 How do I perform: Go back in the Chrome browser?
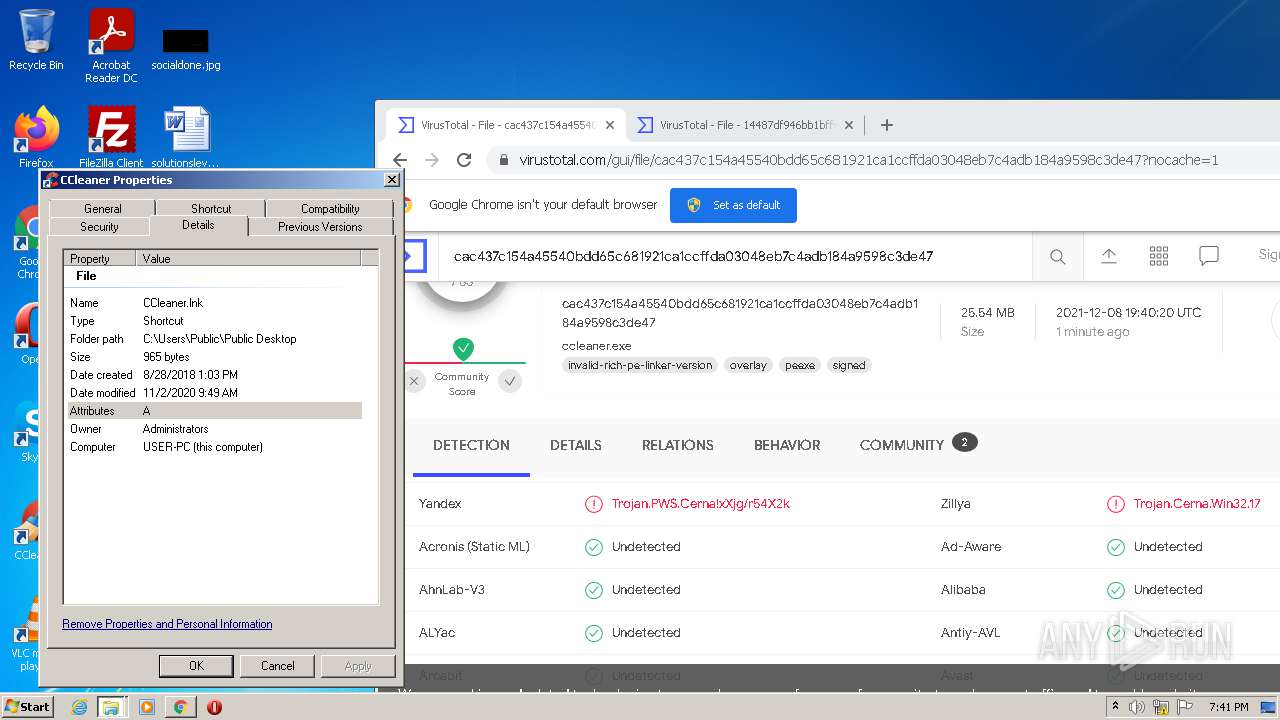click(400, 160)
